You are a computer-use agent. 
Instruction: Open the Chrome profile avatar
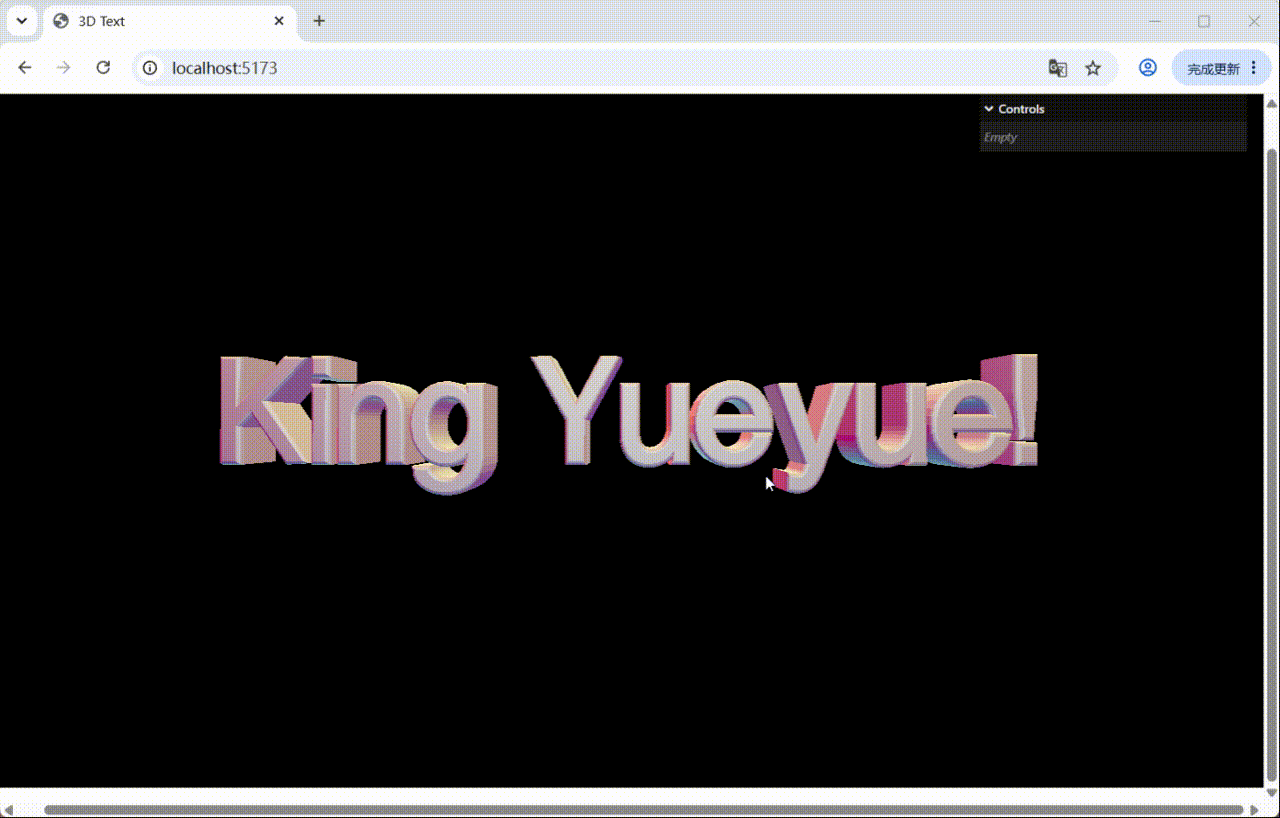[1148, 68]
